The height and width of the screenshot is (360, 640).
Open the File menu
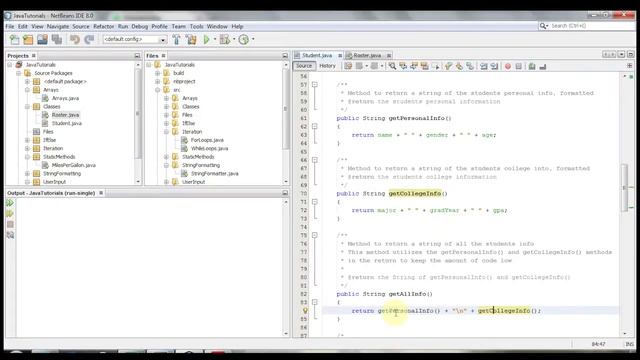(10, 27)
